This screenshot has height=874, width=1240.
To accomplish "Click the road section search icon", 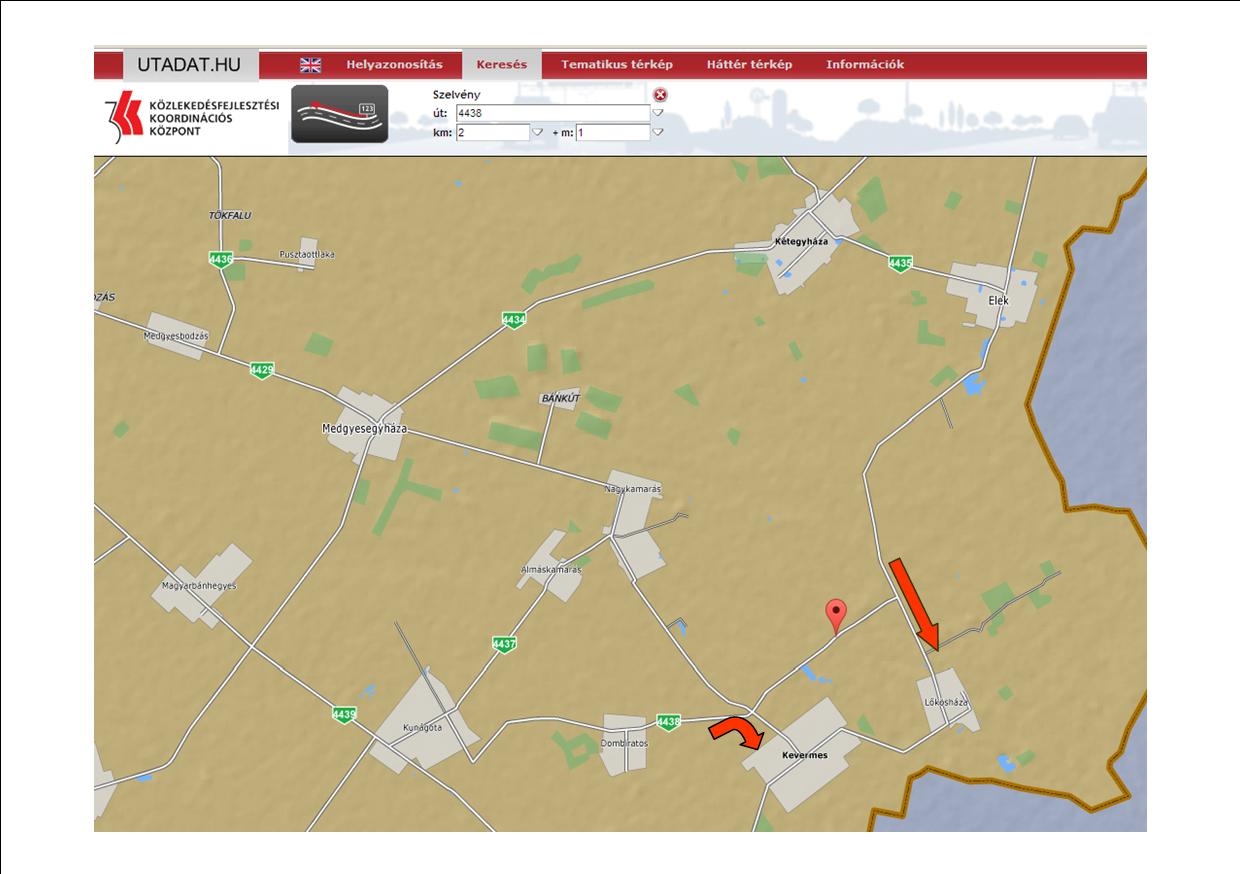I will [x=339, y=115].
